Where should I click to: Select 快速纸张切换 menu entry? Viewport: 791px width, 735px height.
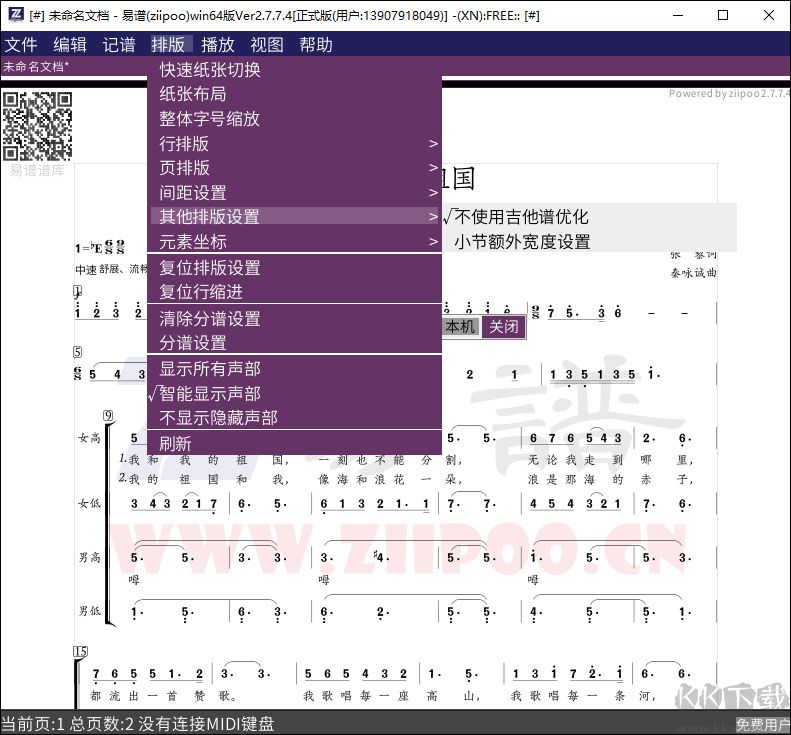coord(295,70)
